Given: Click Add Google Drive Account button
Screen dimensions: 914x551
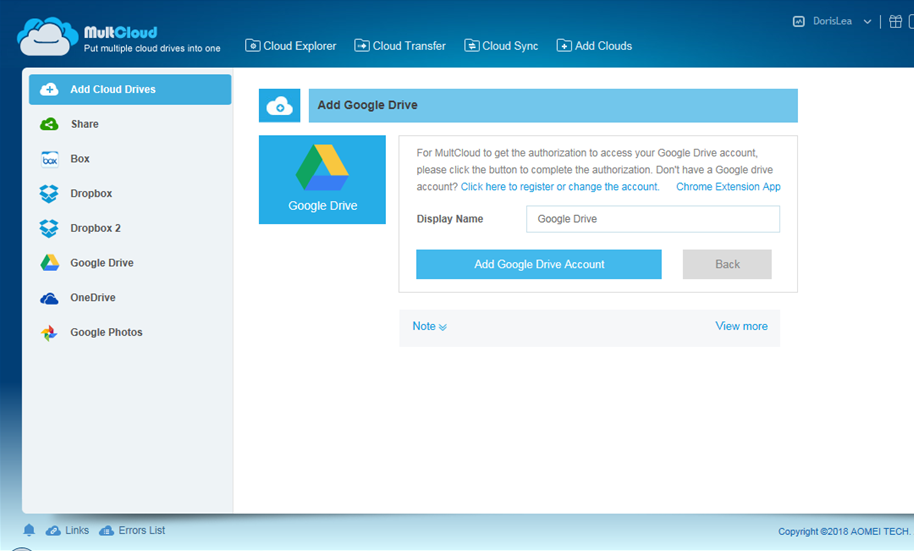Looking at the screenshot, I should [x=539, y=264].
